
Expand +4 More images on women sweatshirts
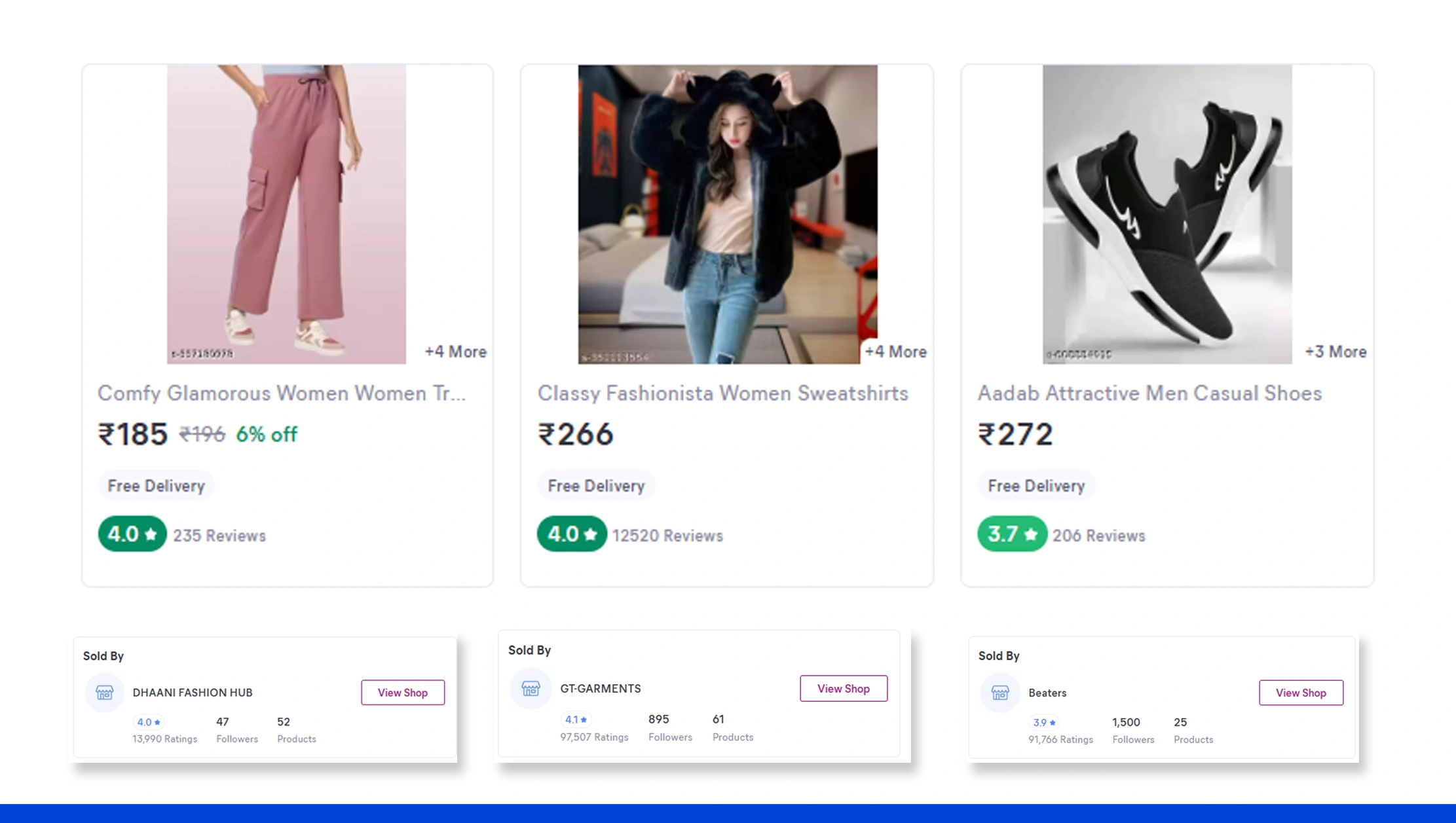(x=895, y=351)
